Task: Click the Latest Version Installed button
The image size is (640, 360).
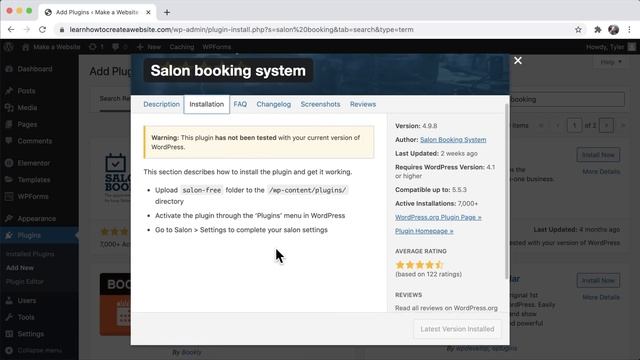Action: point(457,329)
